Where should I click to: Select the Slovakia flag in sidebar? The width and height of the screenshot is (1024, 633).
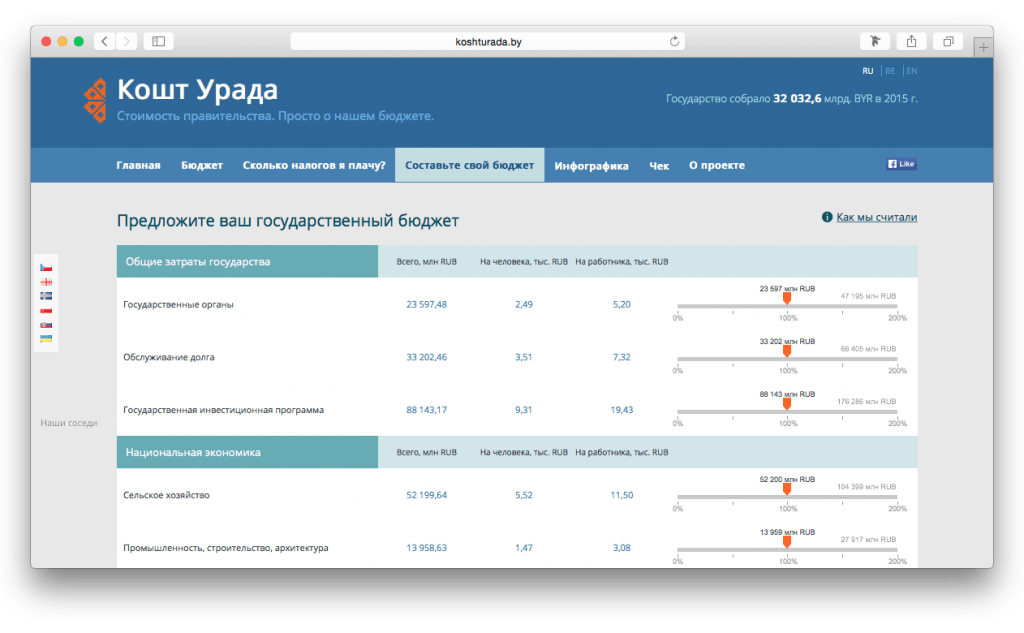pos(46,325)
